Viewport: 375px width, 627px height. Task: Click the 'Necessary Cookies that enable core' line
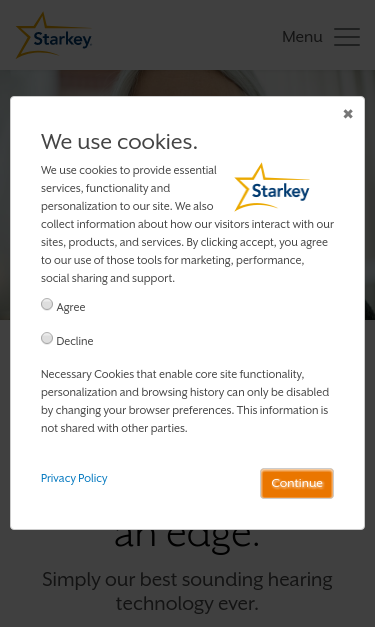[173, 374]
